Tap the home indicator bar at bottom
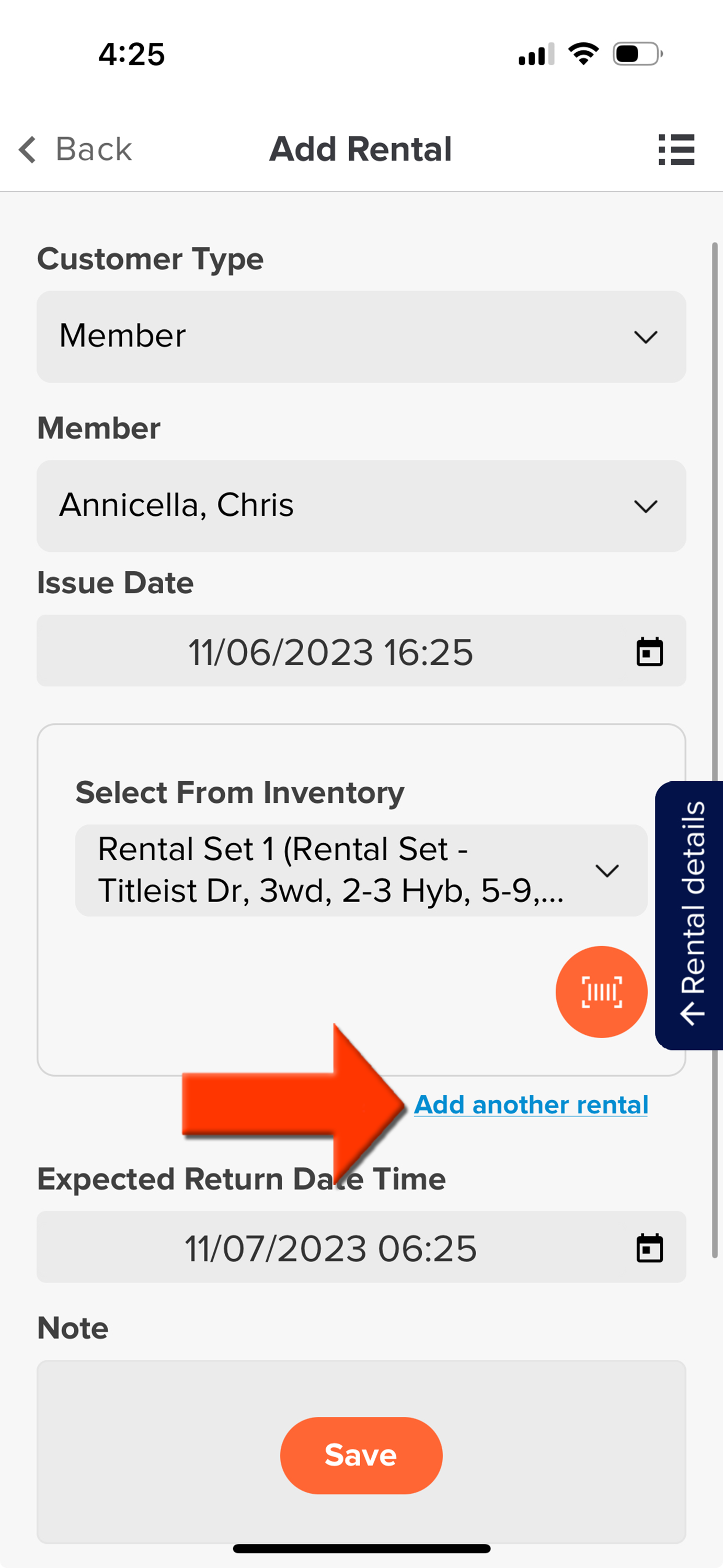This screenshot has width=723, height=1568. 362,1549
